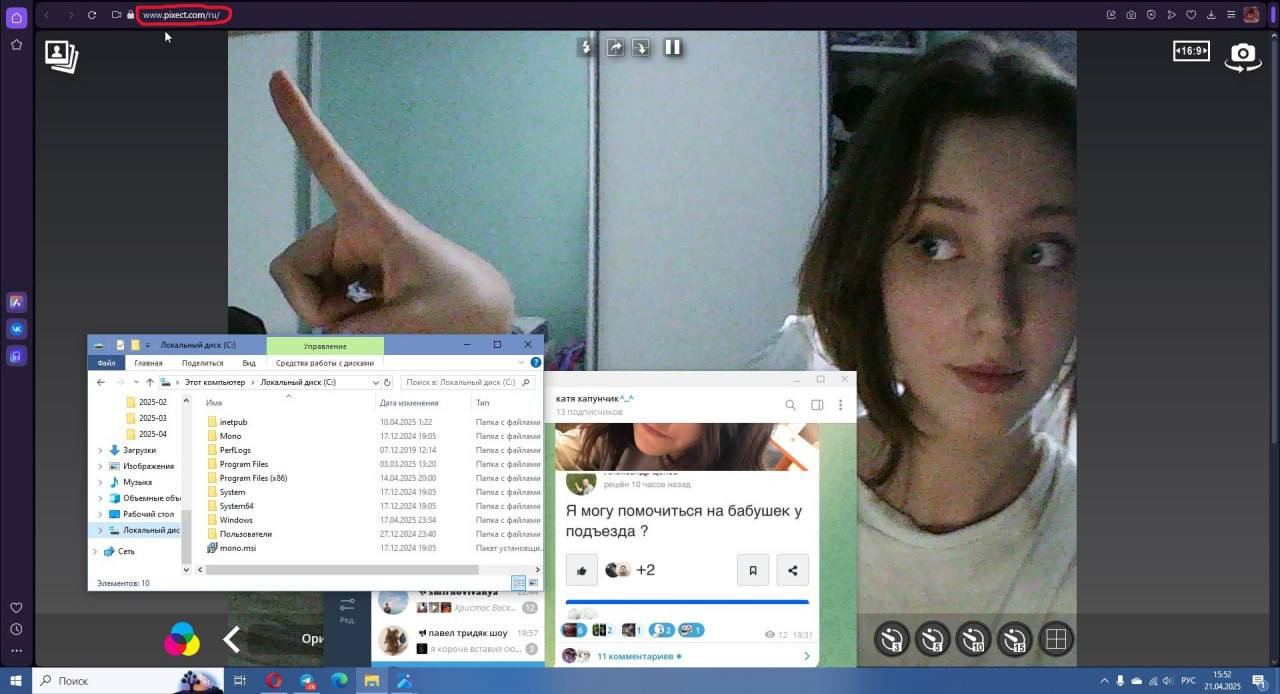The image size is (1280, 694).
Task: Click the Windows taskbar Поиск box
Action: coord(128,681)
